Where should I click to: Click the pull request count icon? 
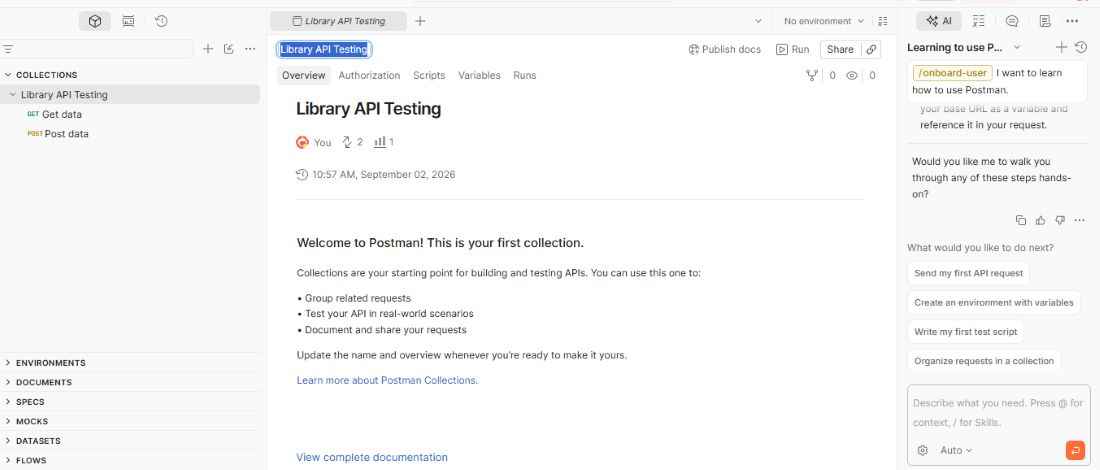coord(346,142)
